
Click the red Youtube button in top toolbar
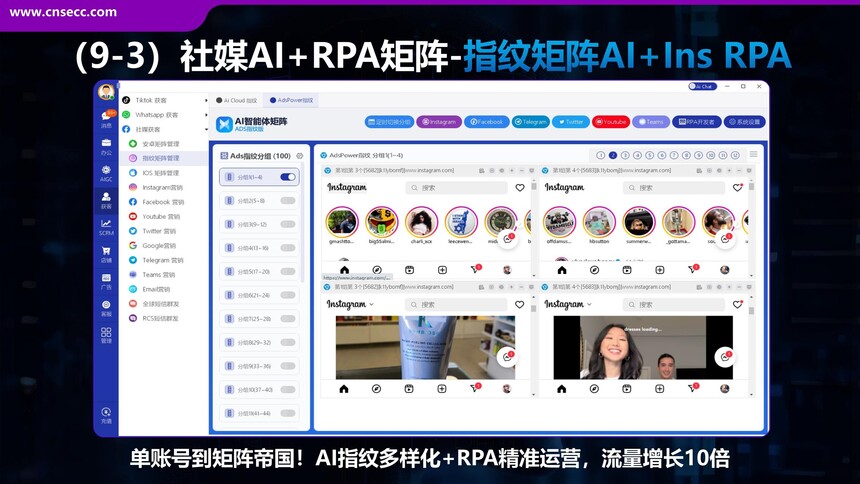coord(610,122)
